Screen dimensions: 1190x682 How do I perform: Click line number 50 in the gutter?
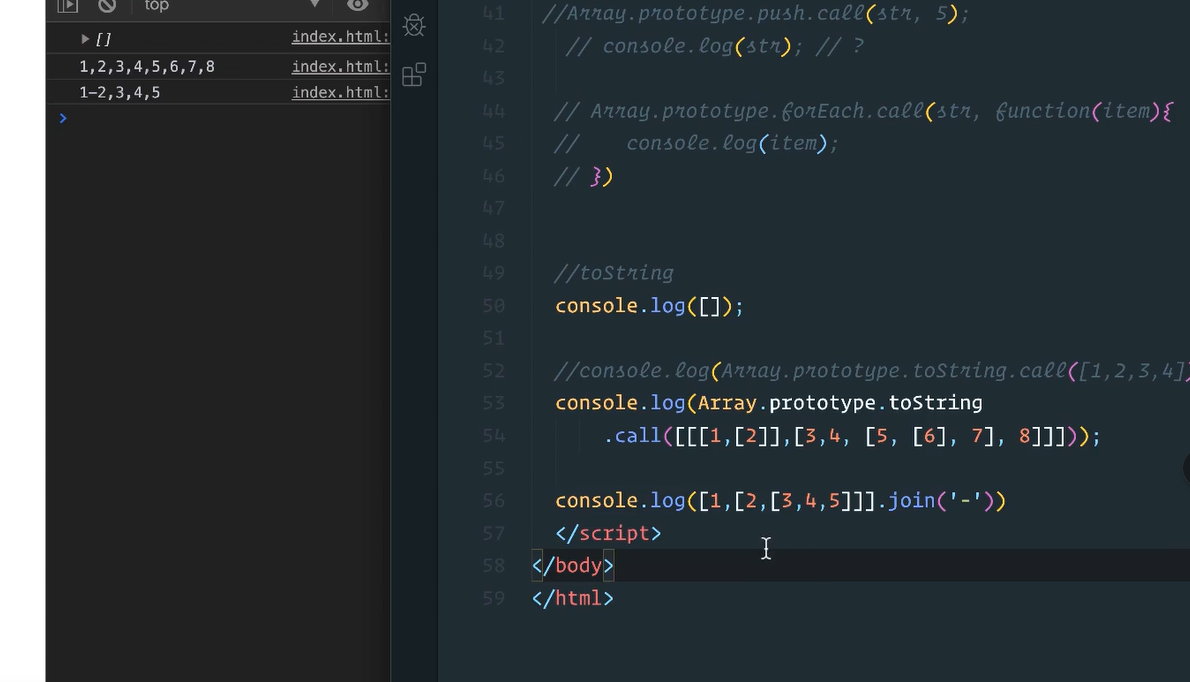[x=493, y=306]
